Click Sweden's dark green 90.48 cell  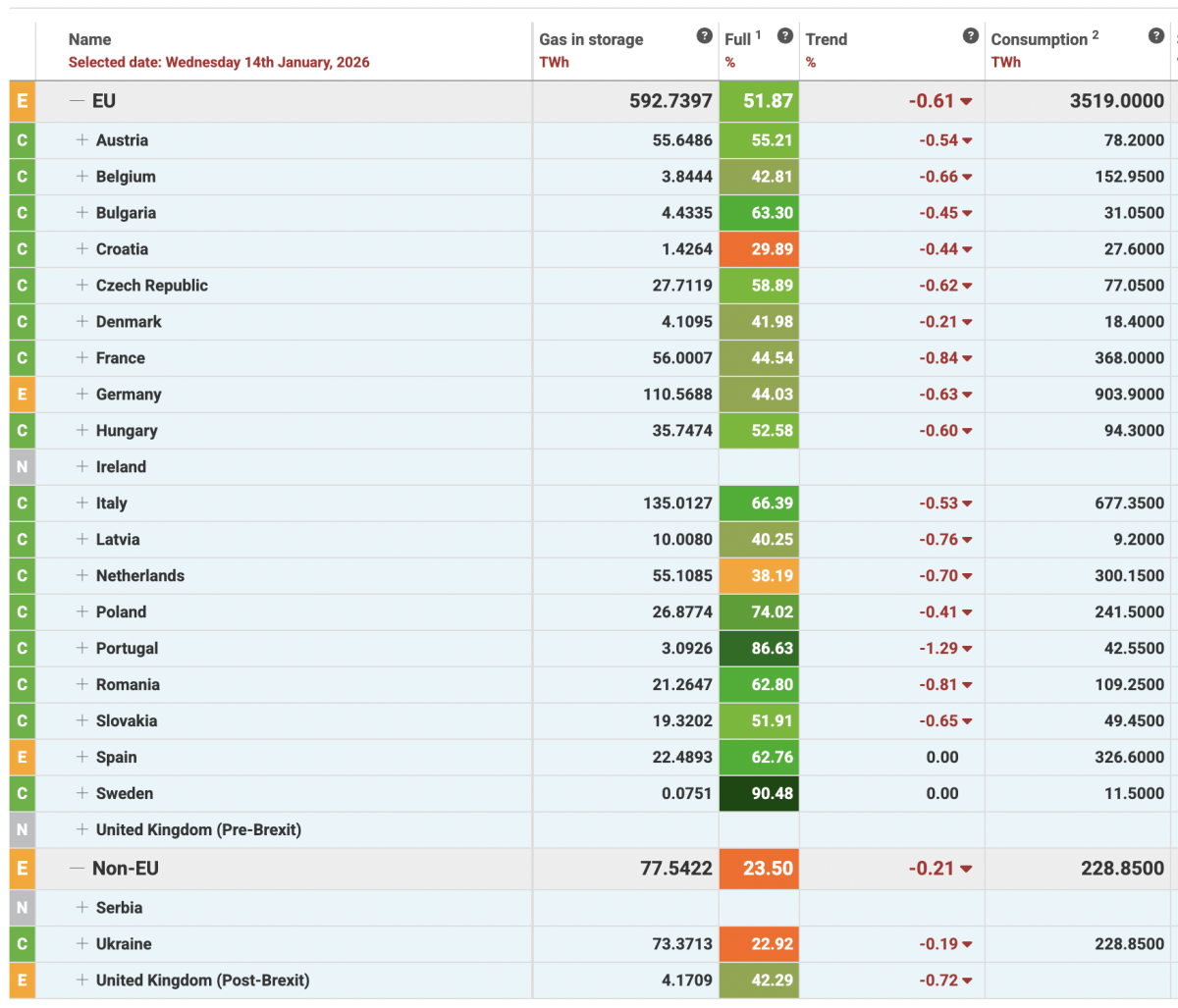[x=759, y=794]
